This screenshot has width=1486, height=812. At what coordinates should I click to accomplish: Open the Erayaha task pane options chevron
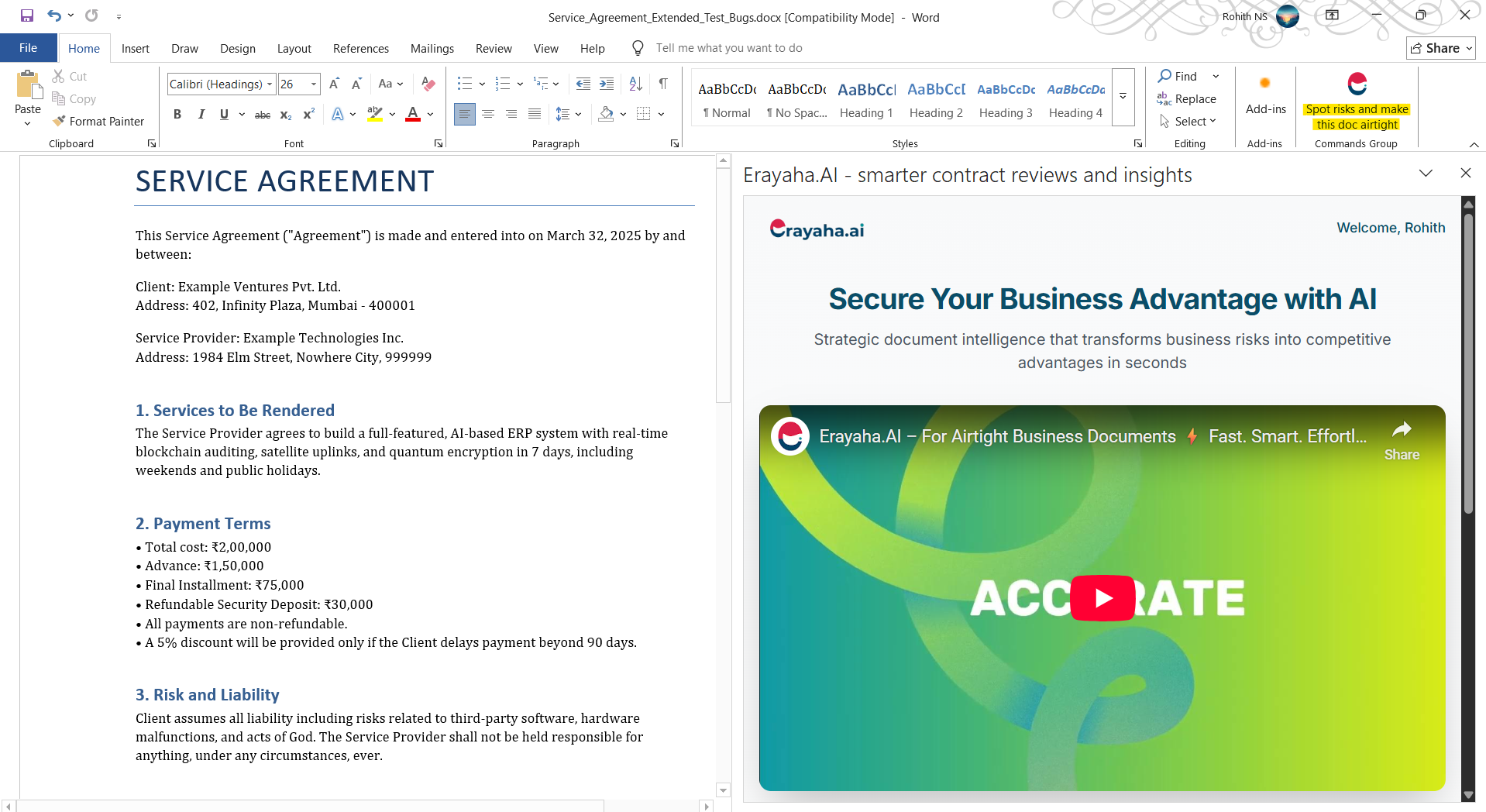[x=1426, y=173]
